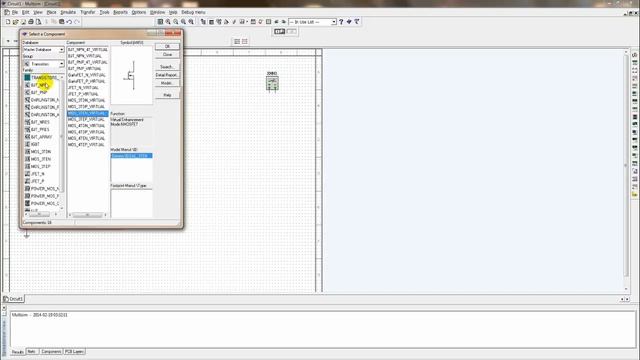This screenshot has height=360, width=640.
Task: Select the MOS_3TDN family icon
Action: (x=27, y=151)
